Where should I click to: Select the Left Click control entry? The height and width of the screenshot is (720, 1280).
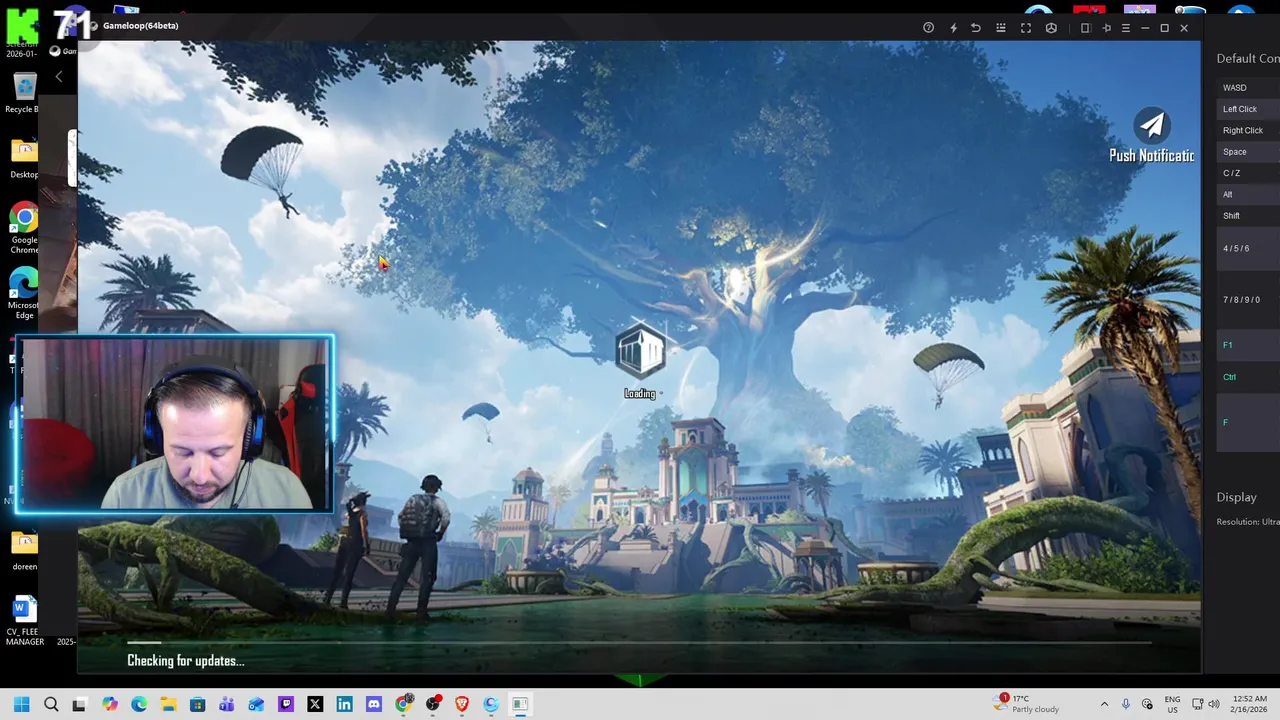click(x=1248, y=109)
